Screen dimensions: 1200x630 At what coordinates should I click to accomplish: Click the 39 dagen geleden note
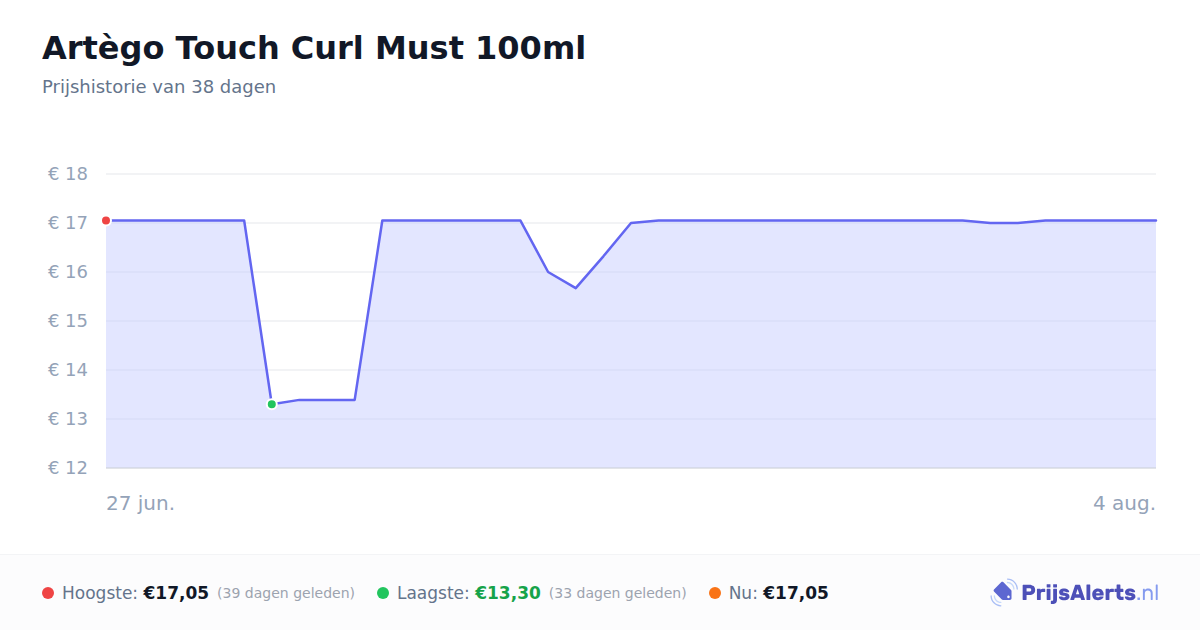point(286,593)
